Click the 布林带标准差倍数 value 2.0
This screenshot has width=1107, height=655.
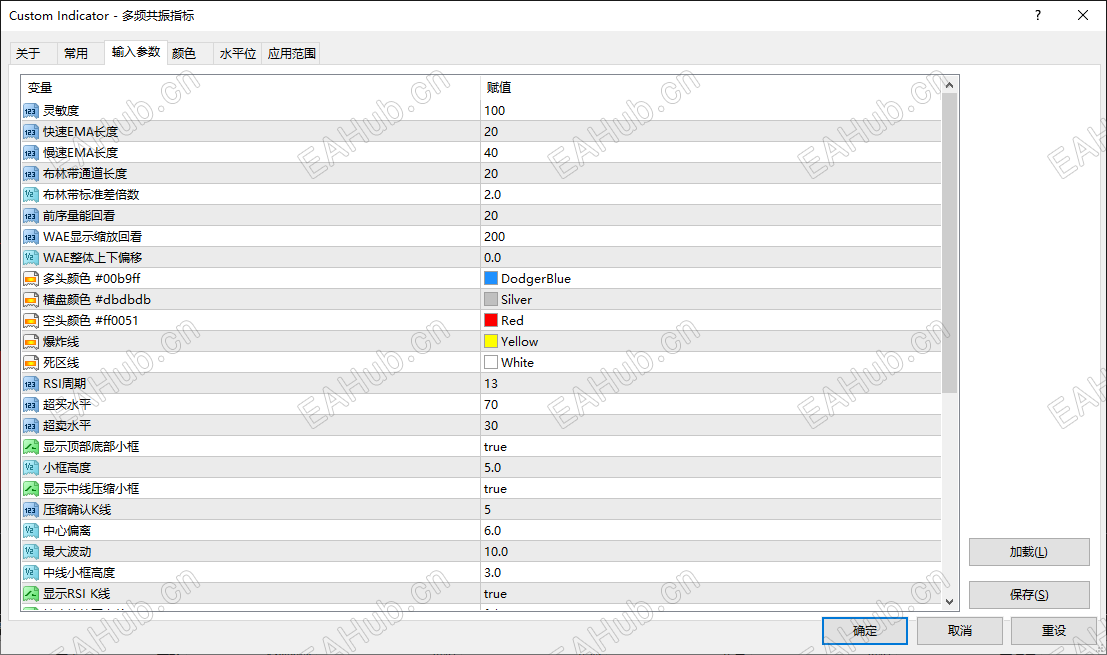point(493,195)
